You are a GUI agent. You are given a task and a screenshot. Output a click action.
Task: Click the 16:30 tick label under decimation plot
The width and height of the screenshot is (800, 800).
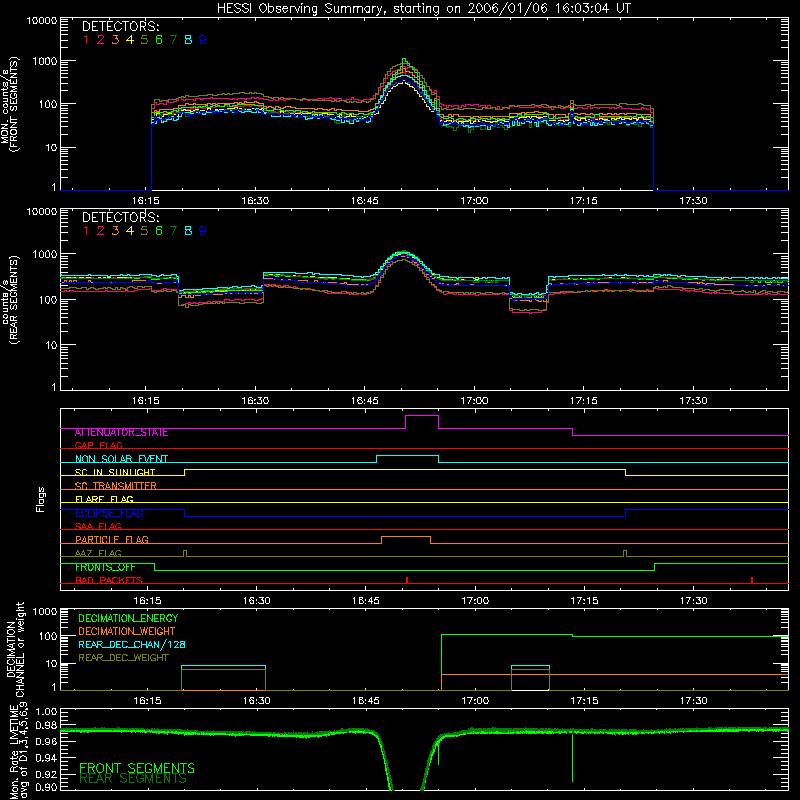(257, 701)
